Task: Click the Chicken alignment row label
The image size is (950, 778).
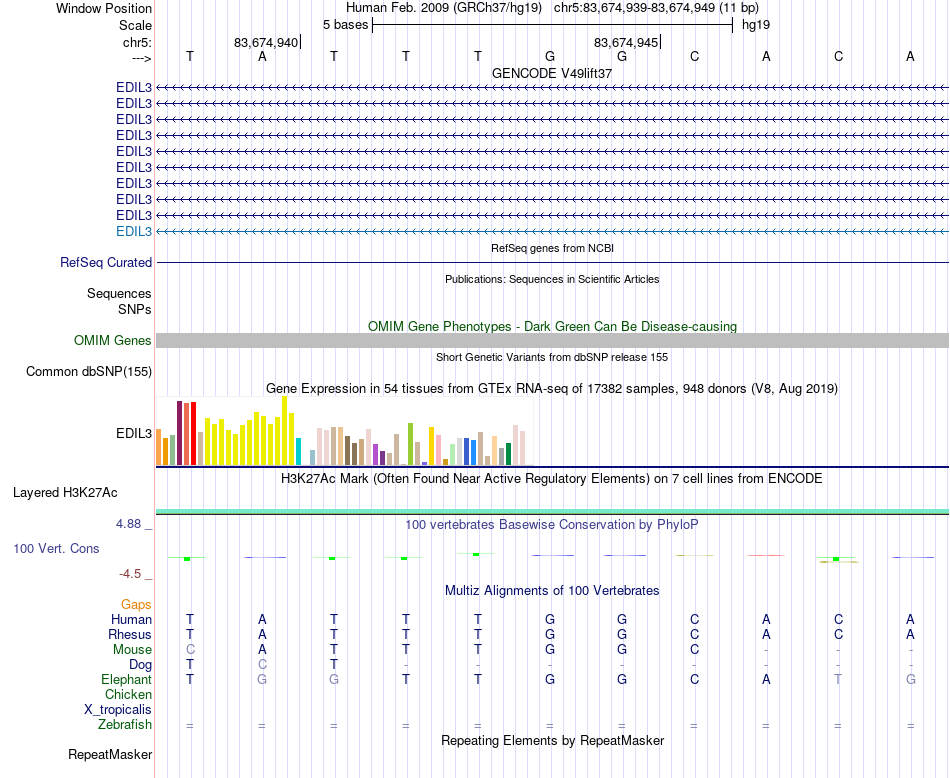Action: coord(128,694)
